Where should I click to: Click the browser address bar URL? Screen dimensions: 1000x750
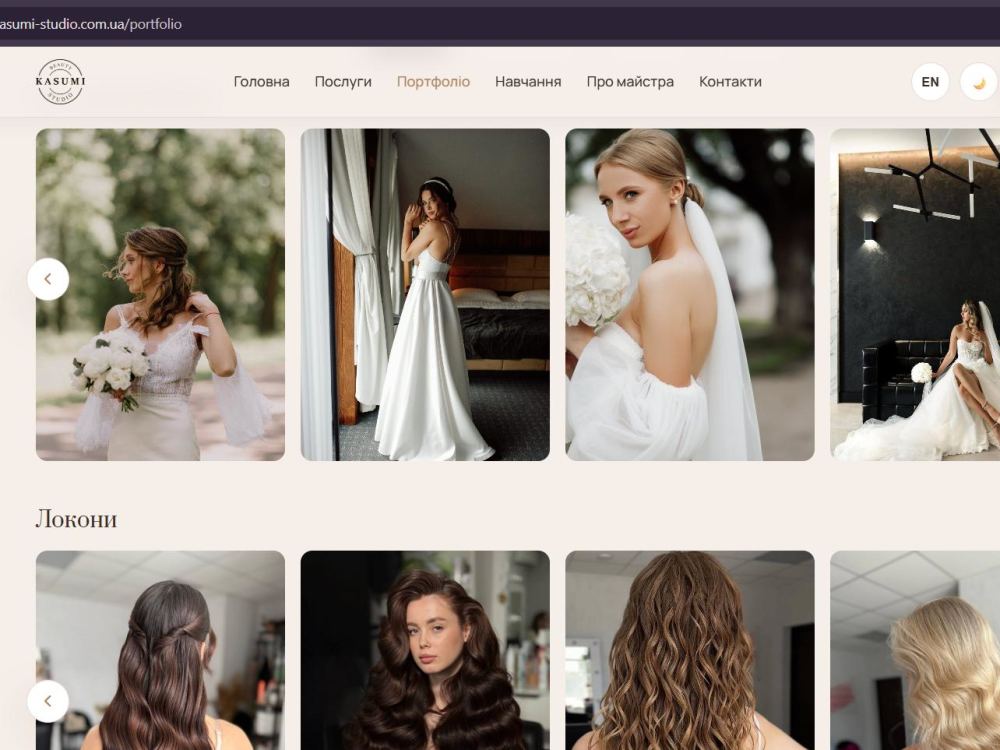click(91, 24)
